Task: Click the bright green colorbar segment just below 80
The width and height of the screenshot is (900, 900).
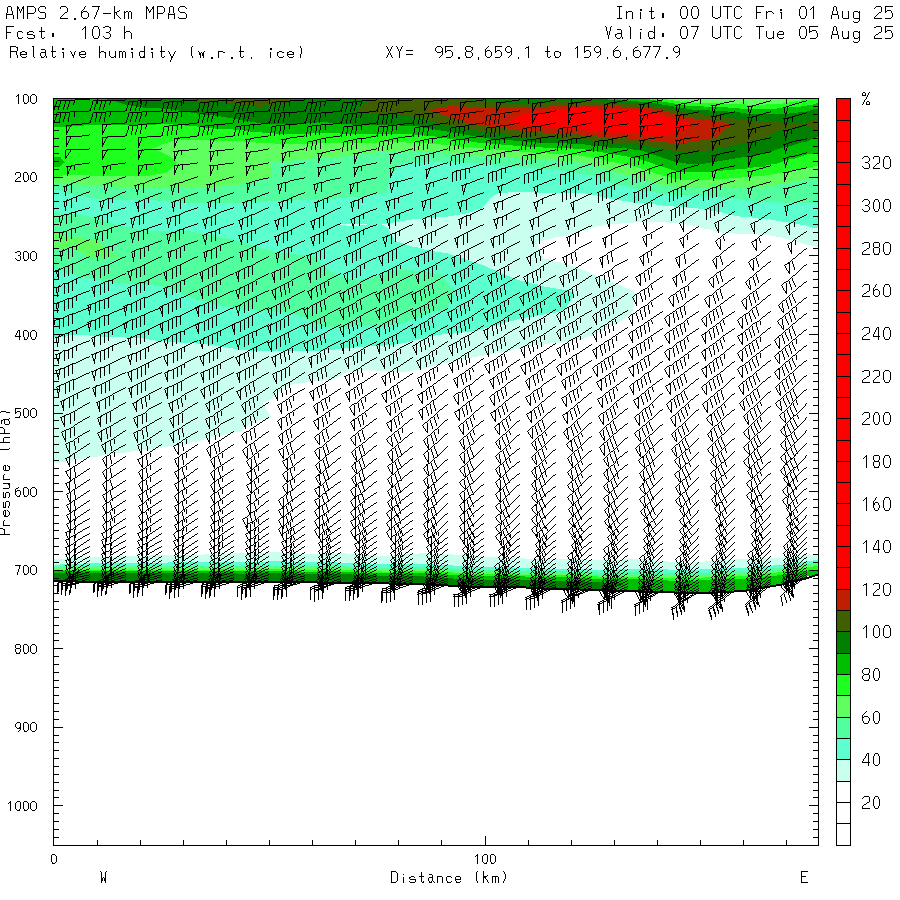Action: pos(843,685)
